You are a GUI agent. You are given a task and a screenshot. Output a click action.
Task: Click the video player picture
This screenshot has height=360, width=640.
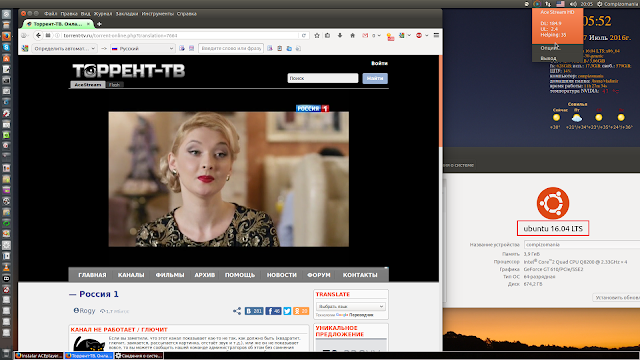click(229, 179)
